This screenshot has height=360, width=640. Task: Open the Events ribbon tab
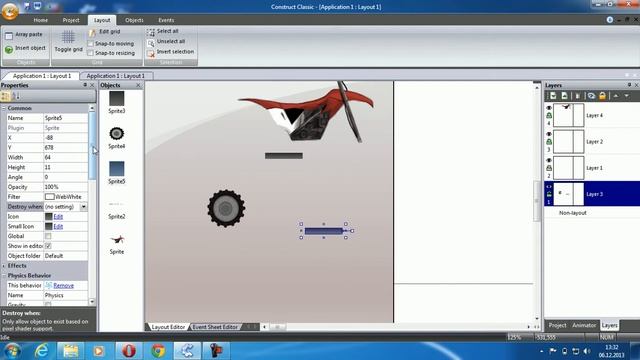[166, 20]
